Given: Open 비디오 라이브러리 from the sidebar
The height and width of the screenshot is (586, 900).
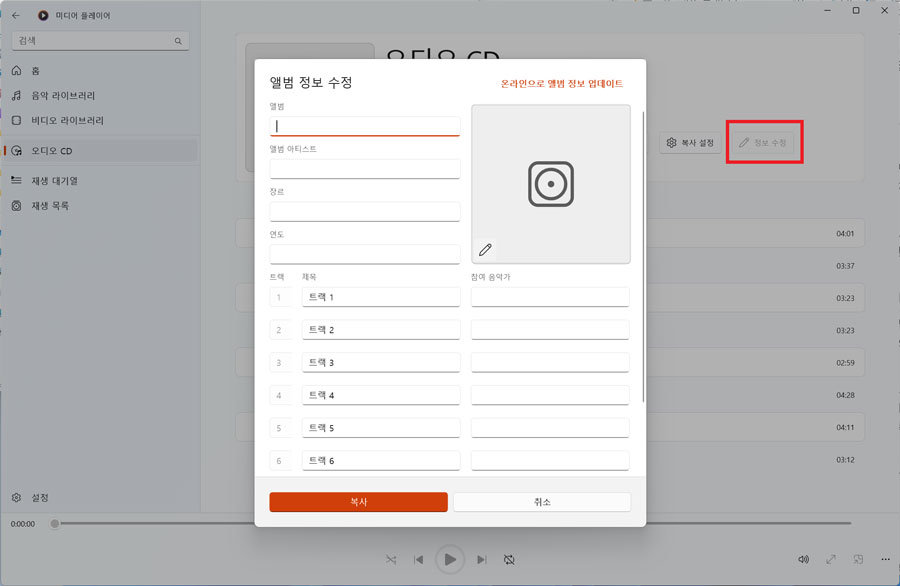Looking at the screenshot, I should coord(67,121).
